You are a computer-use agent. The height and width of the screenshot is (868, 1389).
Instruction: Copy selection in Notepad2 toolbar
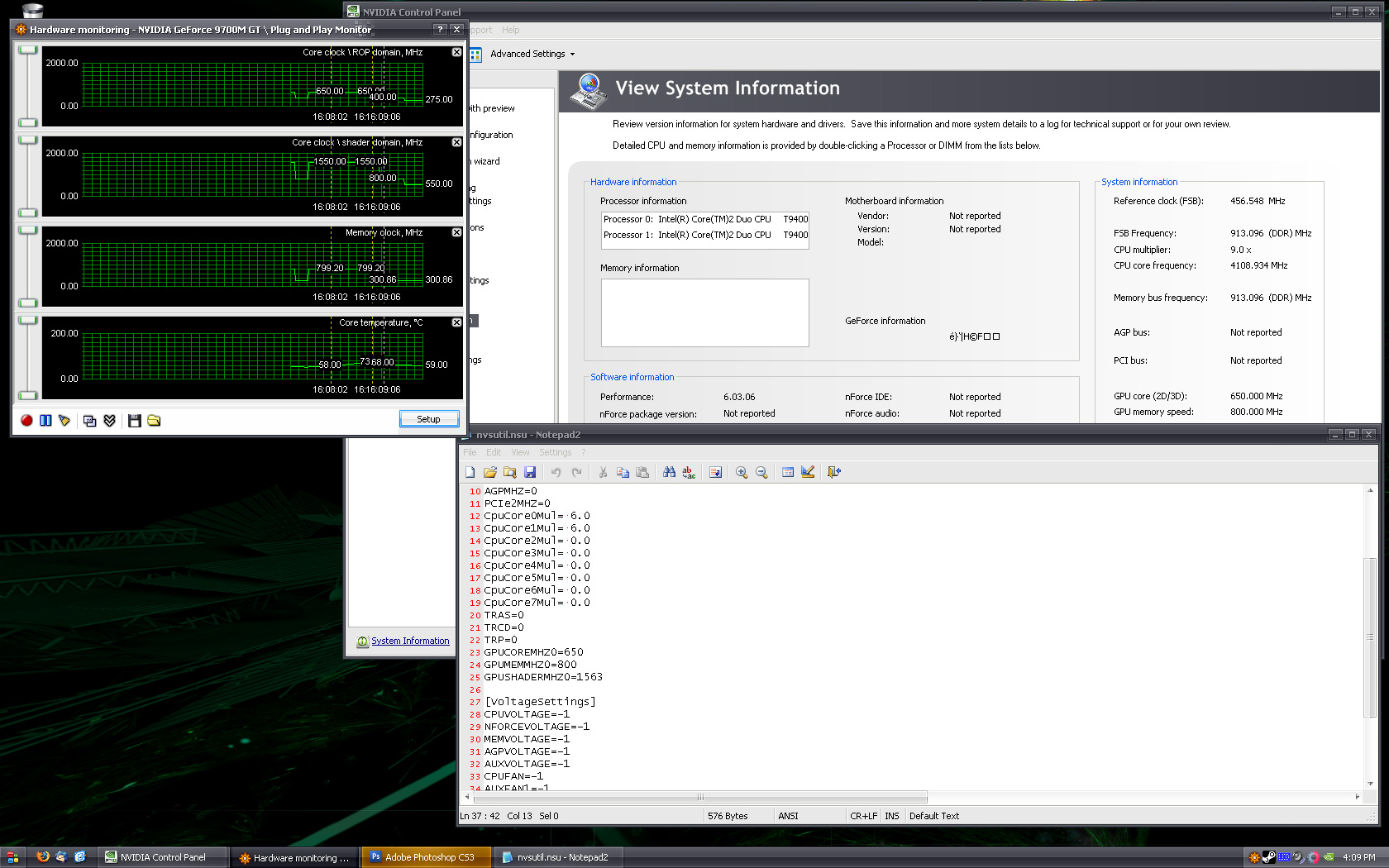[x=623, y=472]
